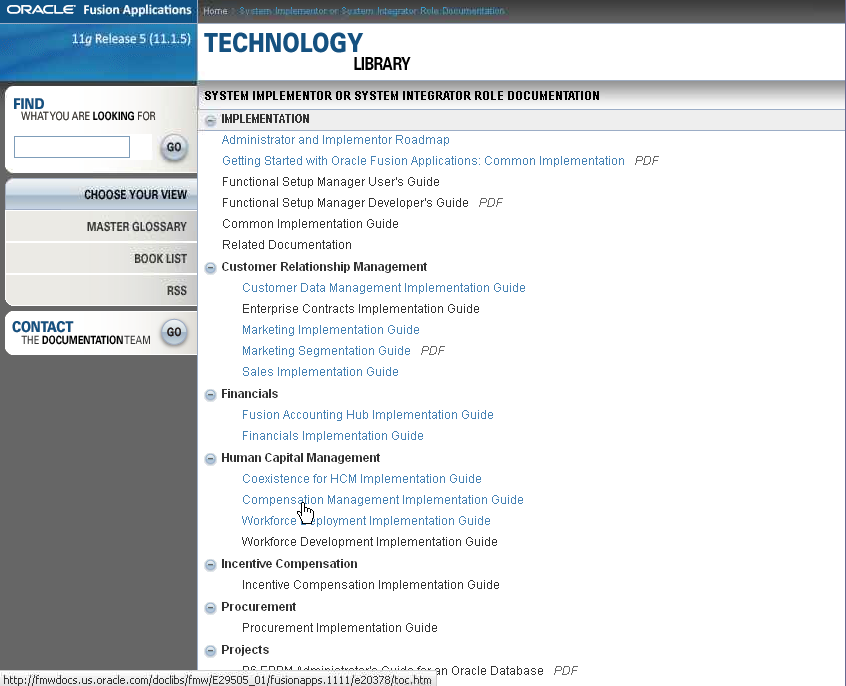
Task: Open Financials Implementation Guide
Action: (332, 436)
